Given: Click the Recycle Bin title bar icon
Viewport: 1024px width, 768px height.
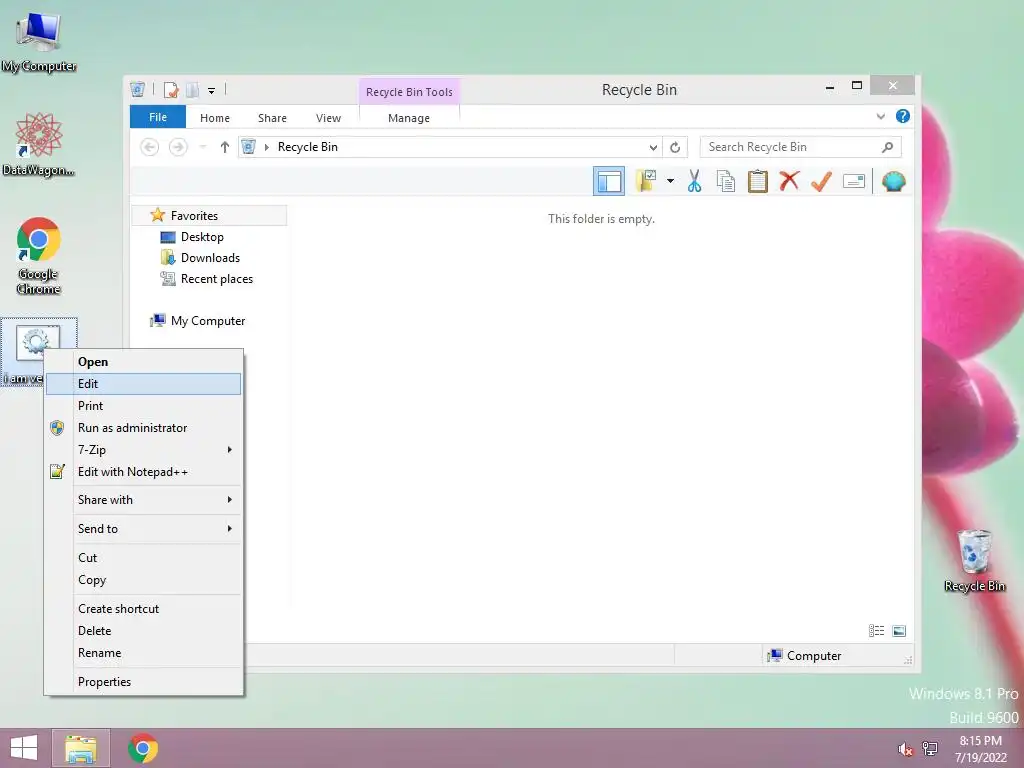Looking at the screenshot, I should (x=137, y=89).
